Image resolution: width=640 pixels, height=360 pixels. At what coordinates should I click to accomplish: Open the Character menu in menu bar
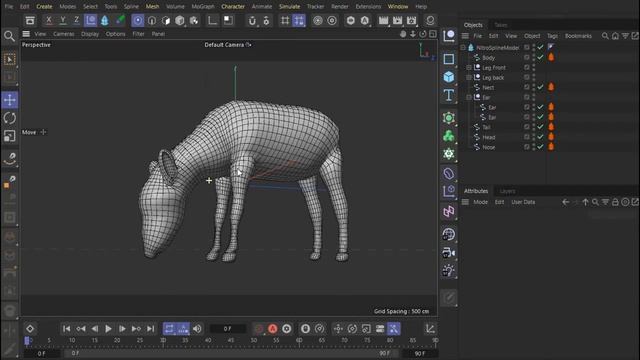pyautogui.click(x=233, y=7)
